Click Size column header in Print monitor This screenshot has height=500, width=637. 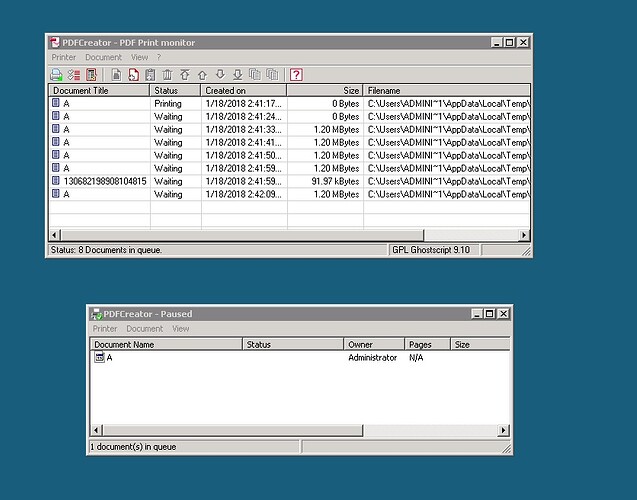[325, 91]
